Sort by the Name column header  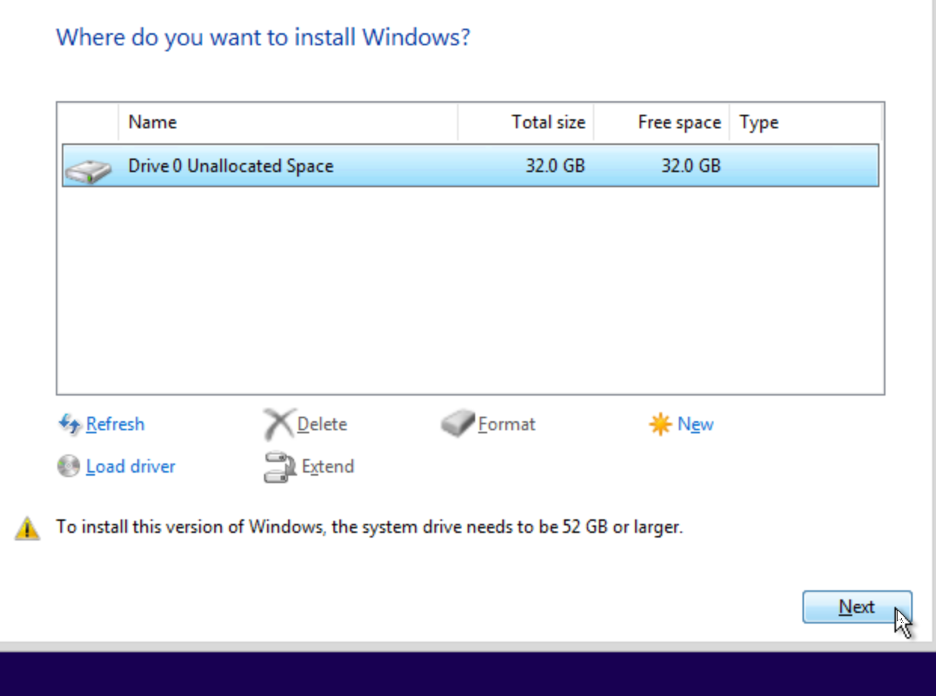[x=288, y=122]
